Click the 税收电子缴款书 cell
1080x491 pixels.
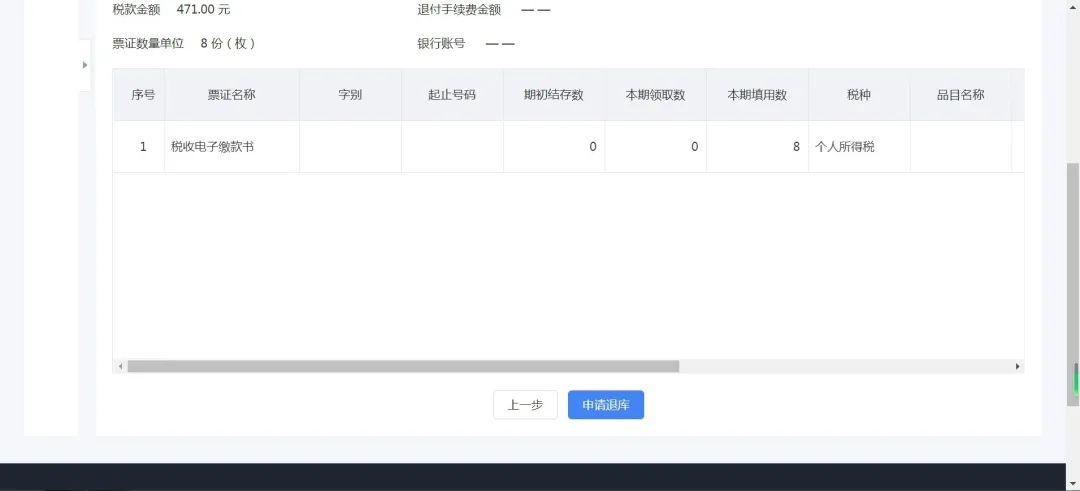[x=232, y=147]
